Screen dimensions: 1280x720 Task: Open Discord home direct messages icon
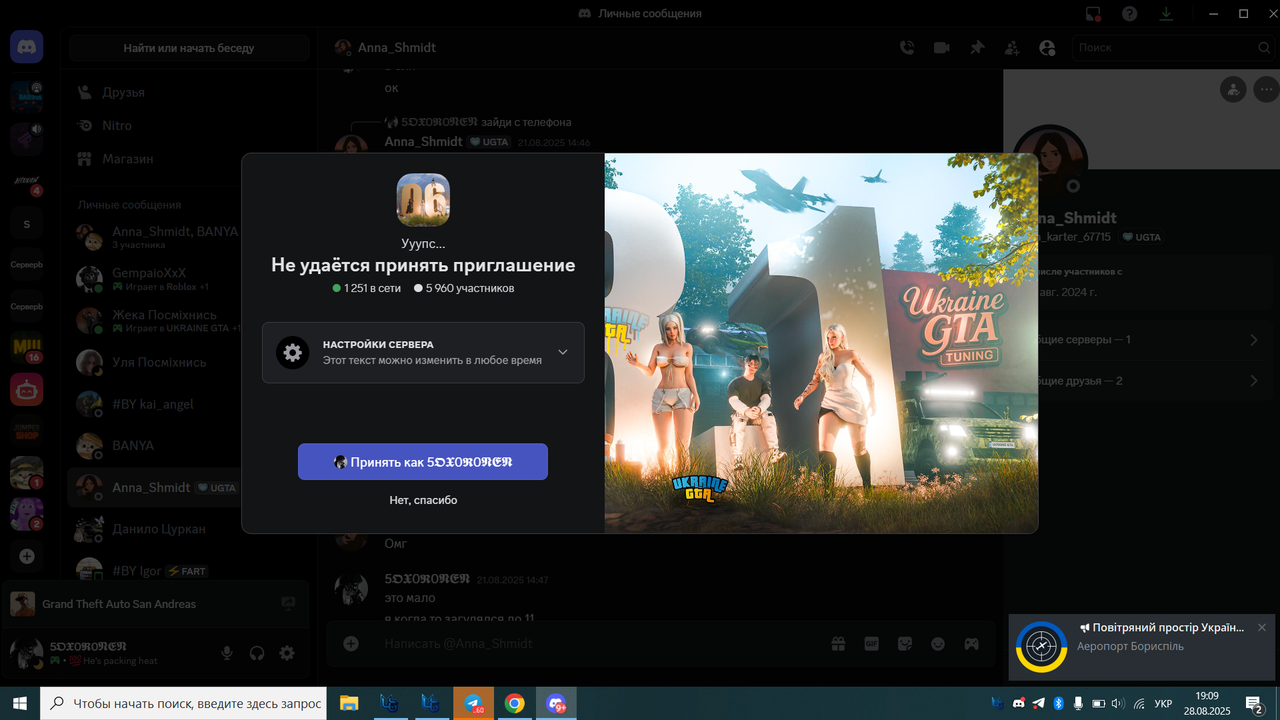click(x=26, y=47)
